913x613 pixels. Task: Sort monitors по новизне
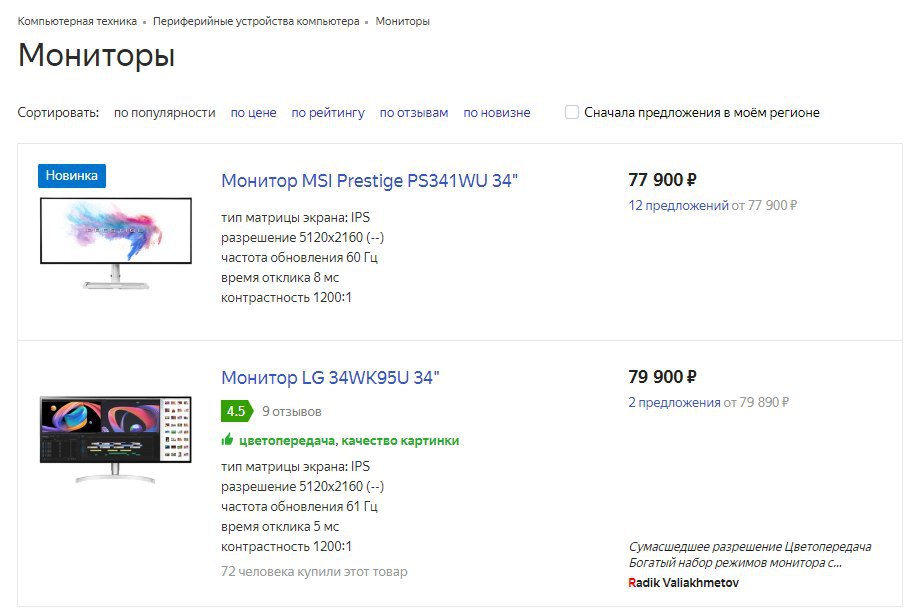tap(497, 112)
